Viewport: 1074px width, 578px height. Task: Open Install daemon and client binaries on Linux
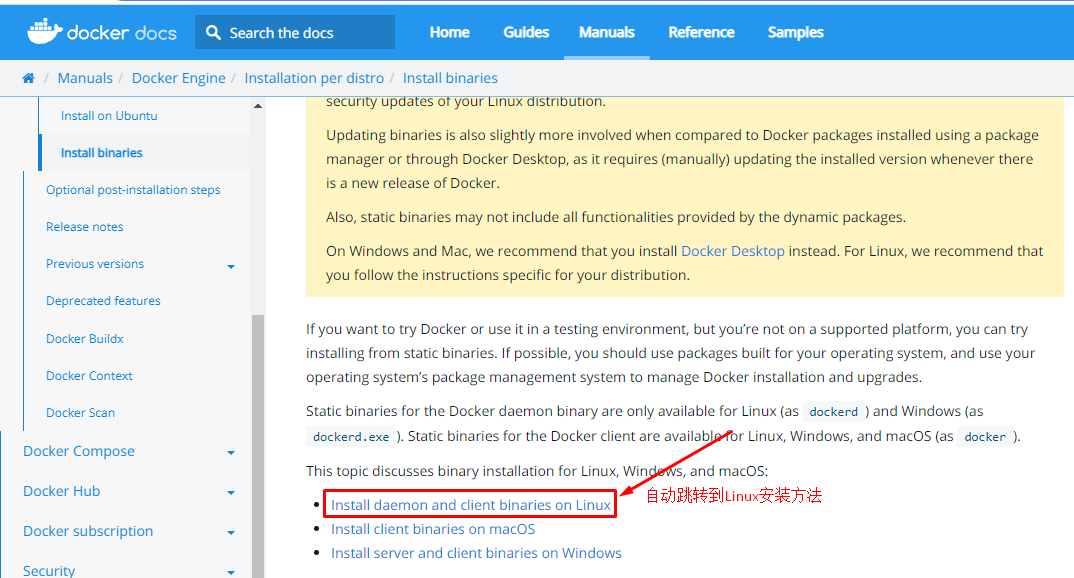tap(470, 504)
